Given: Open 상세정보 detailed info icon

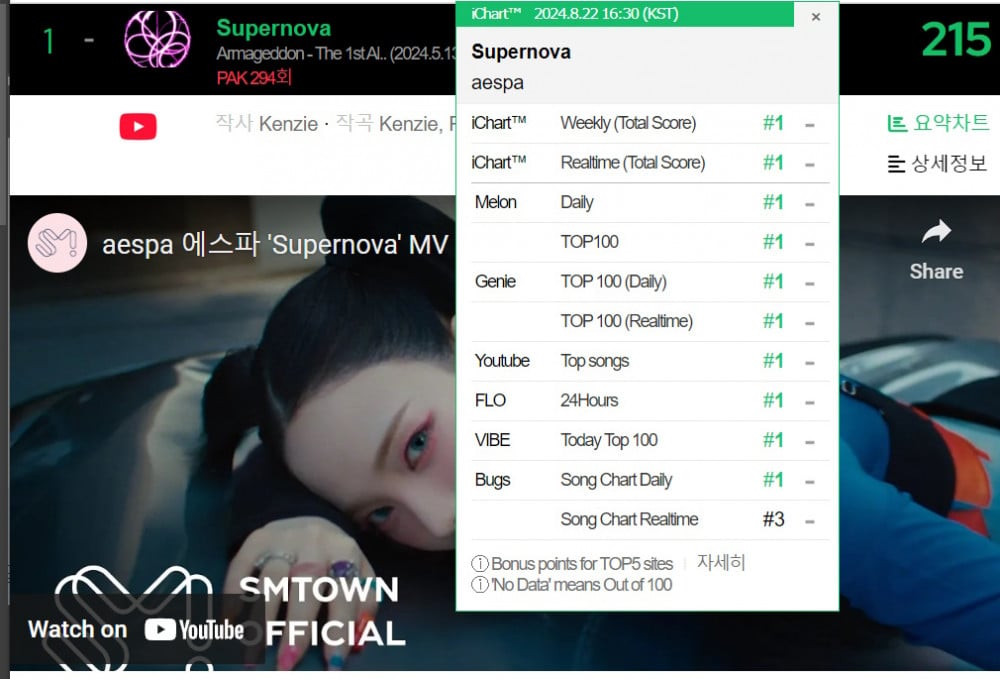Looking at the screenshot, I should point(896,164).
